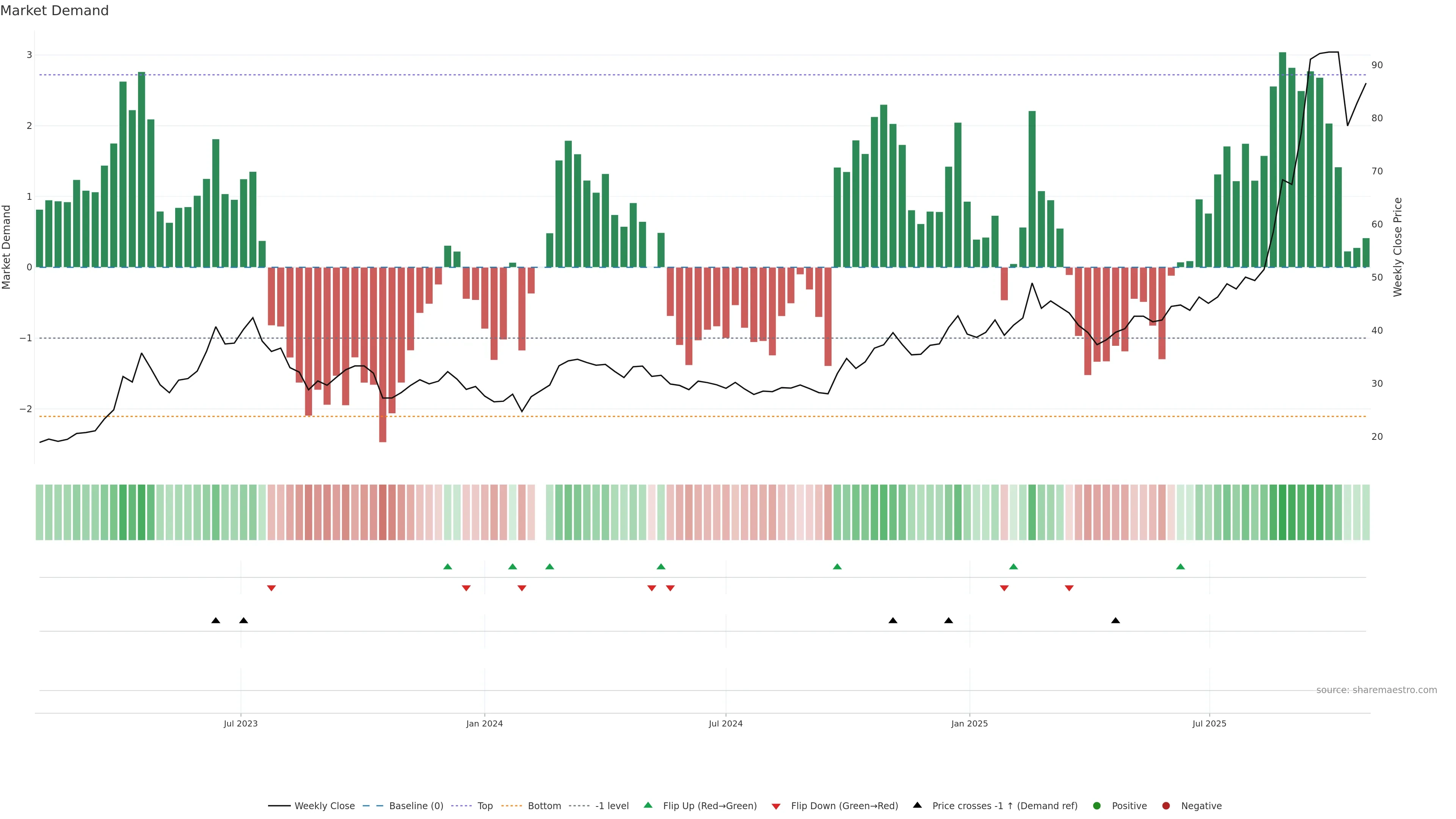Toggle Baseline (0) legend entry
This screenshot has width=1456, height=819.
(416, 805)
